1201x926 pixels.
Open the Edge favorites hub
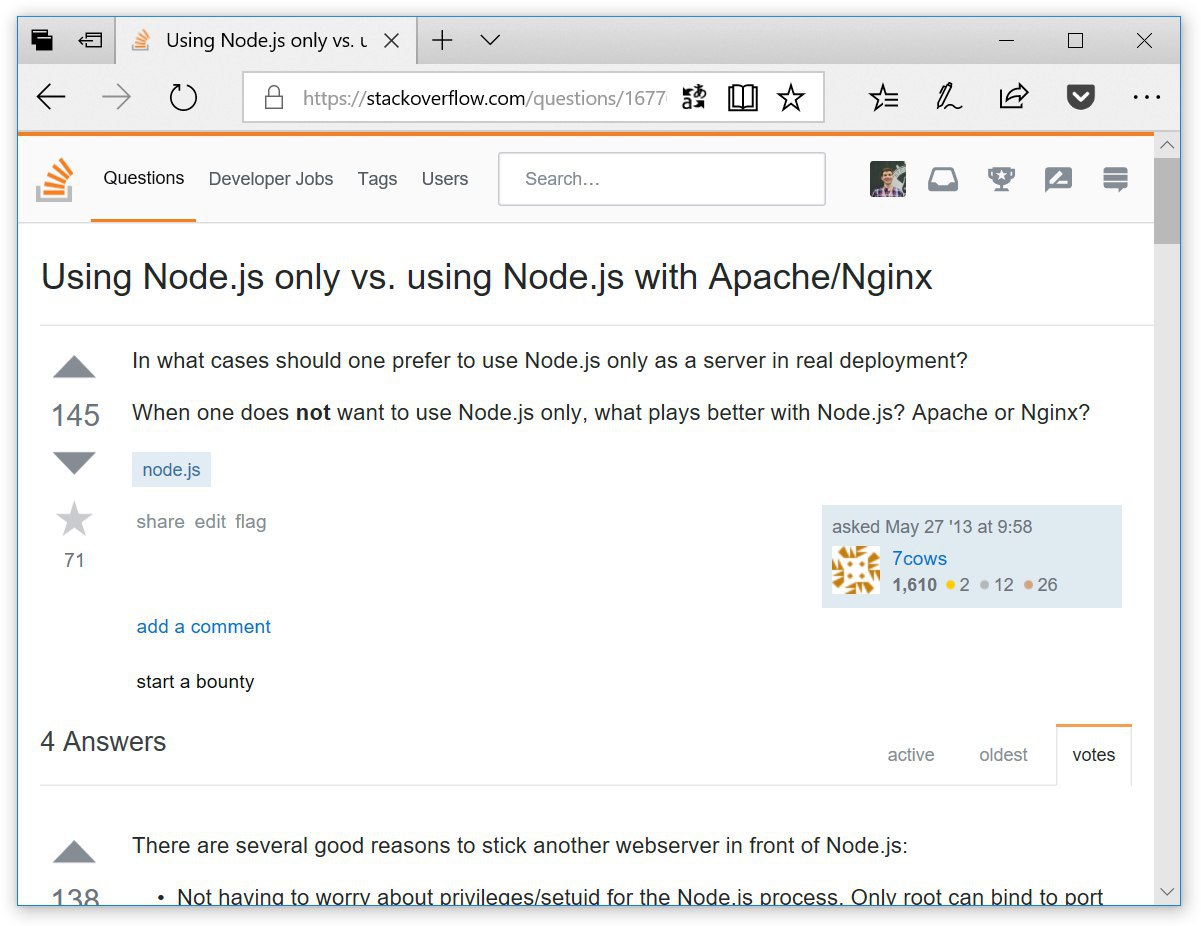tap(884, 97)
